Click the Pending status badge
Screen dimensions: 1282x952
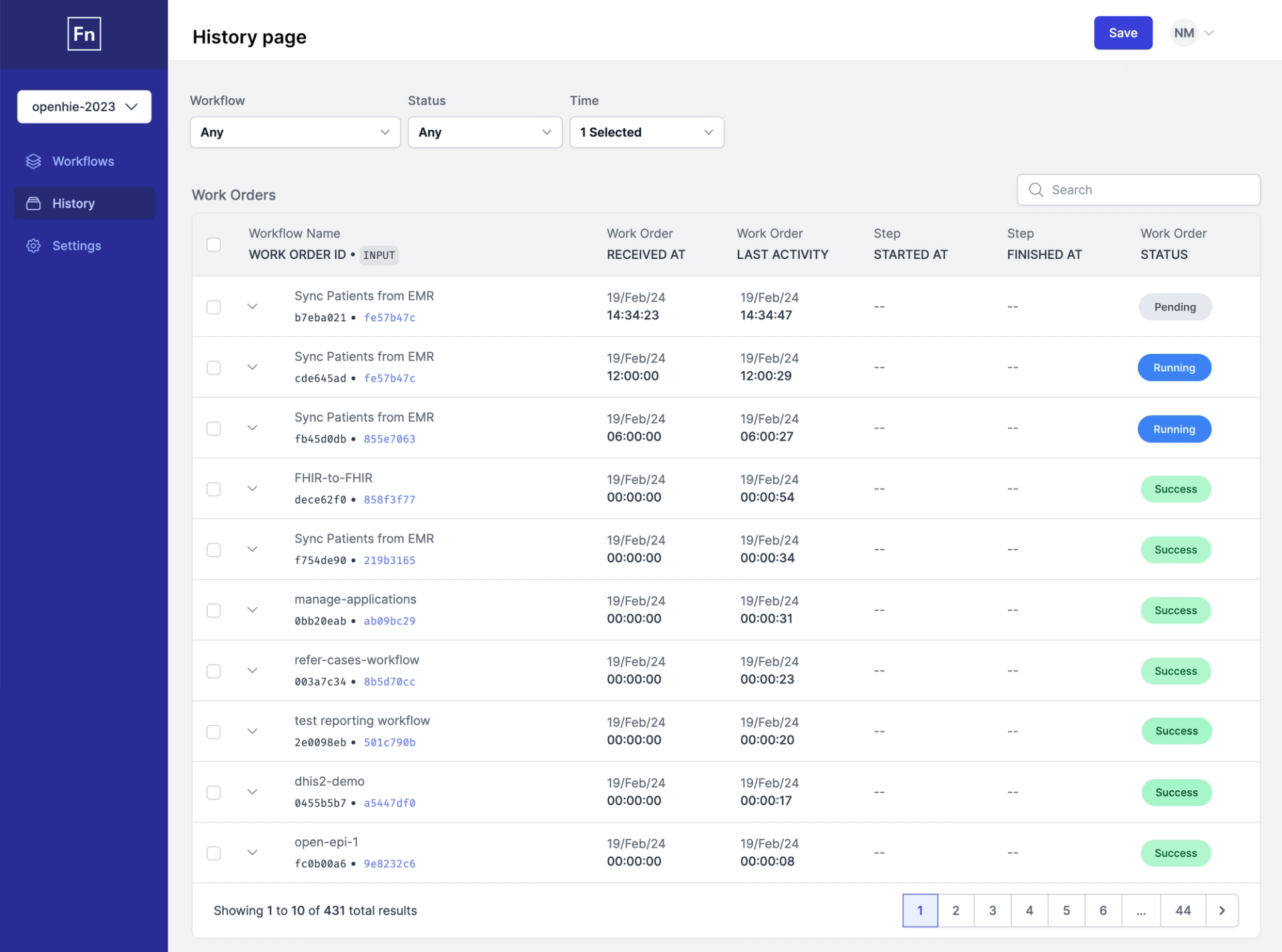click(x=1175, y=307)
